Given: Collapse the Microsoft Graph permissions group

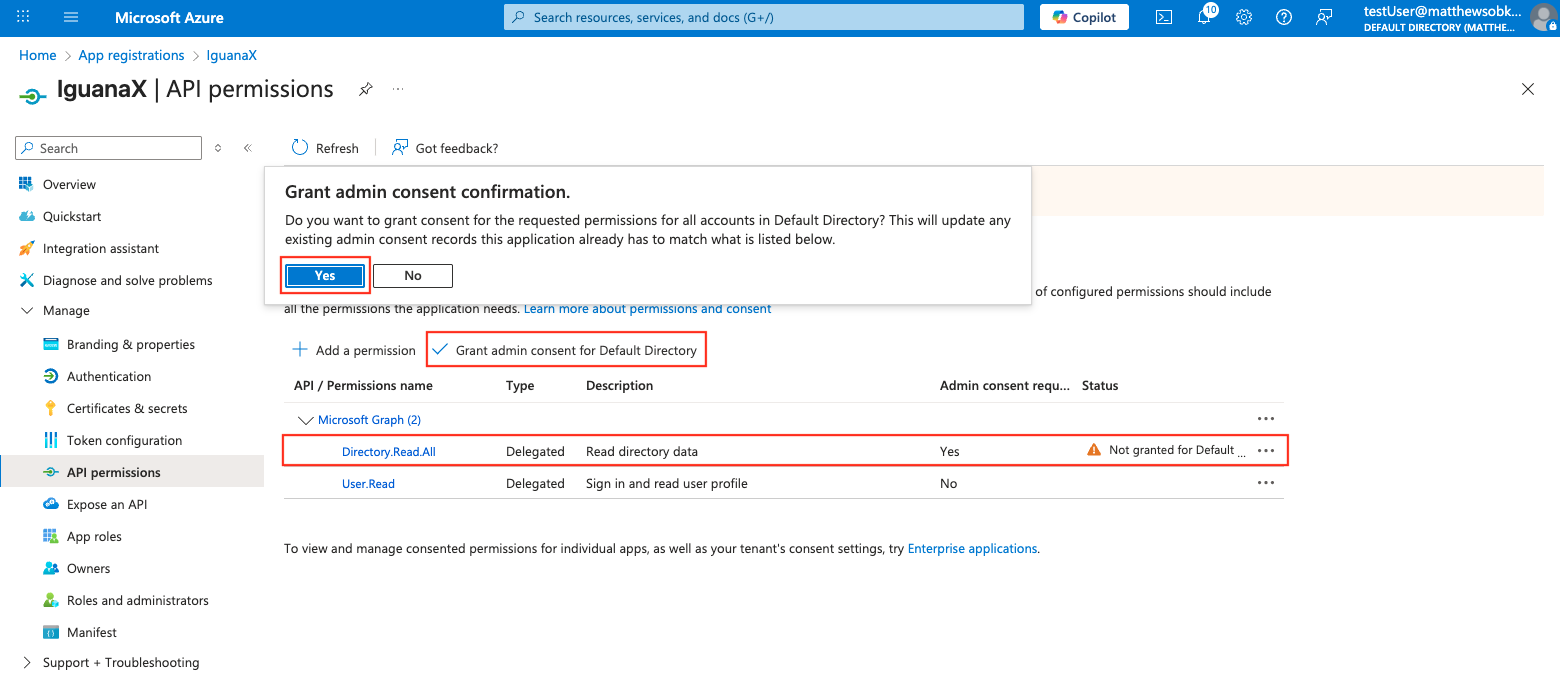Looking at the screenshot, I should click(306, 420).
